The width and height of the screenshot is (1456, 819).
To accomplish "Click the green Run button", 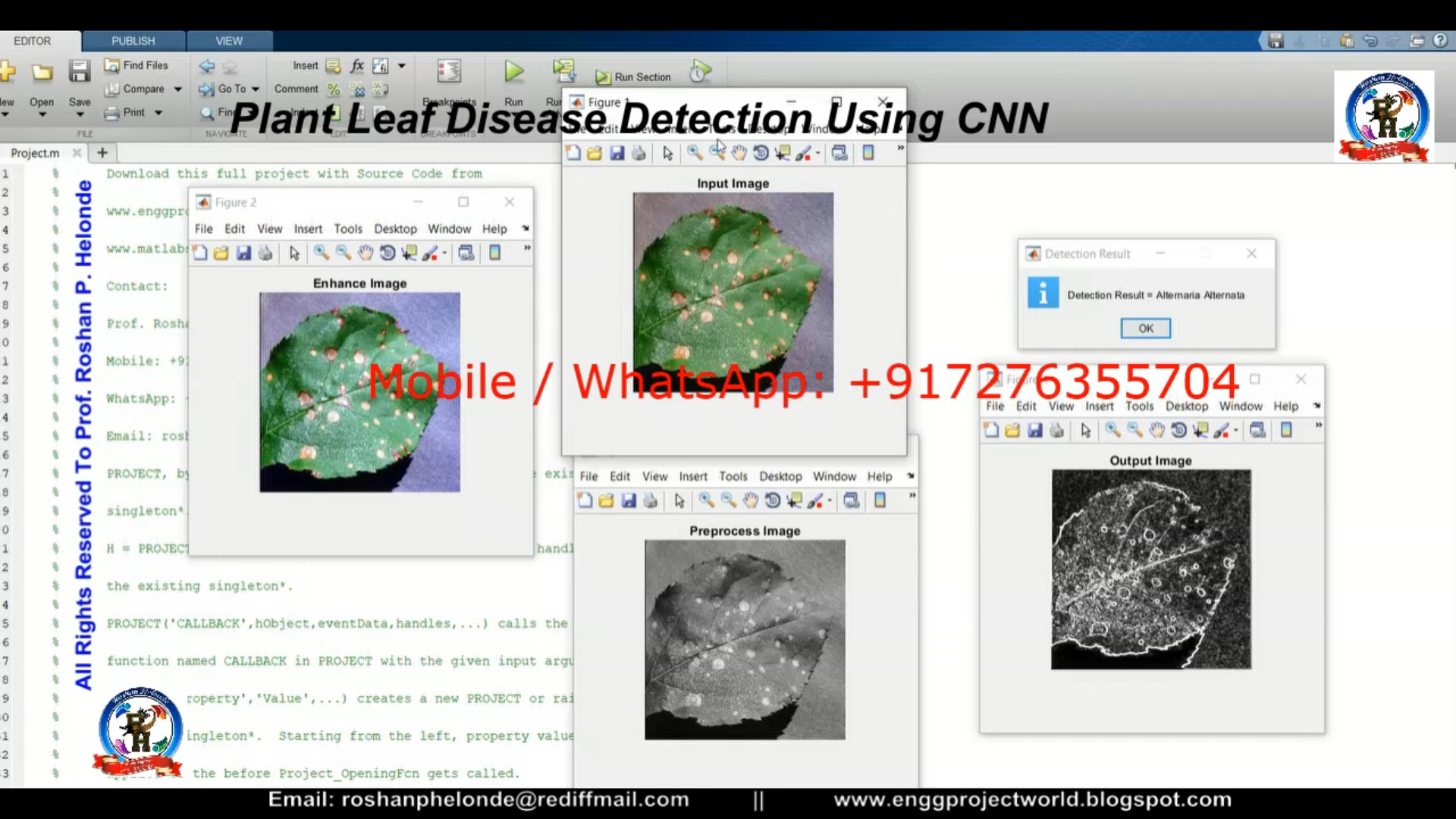I will [x=514, y=72].
